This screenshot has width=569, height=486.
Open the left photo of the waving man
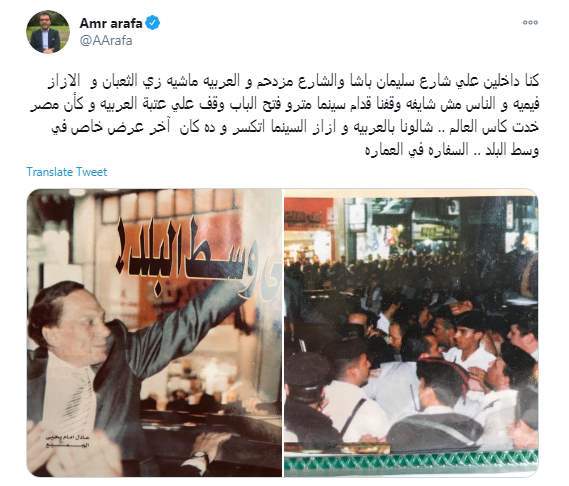pos(154,332)
